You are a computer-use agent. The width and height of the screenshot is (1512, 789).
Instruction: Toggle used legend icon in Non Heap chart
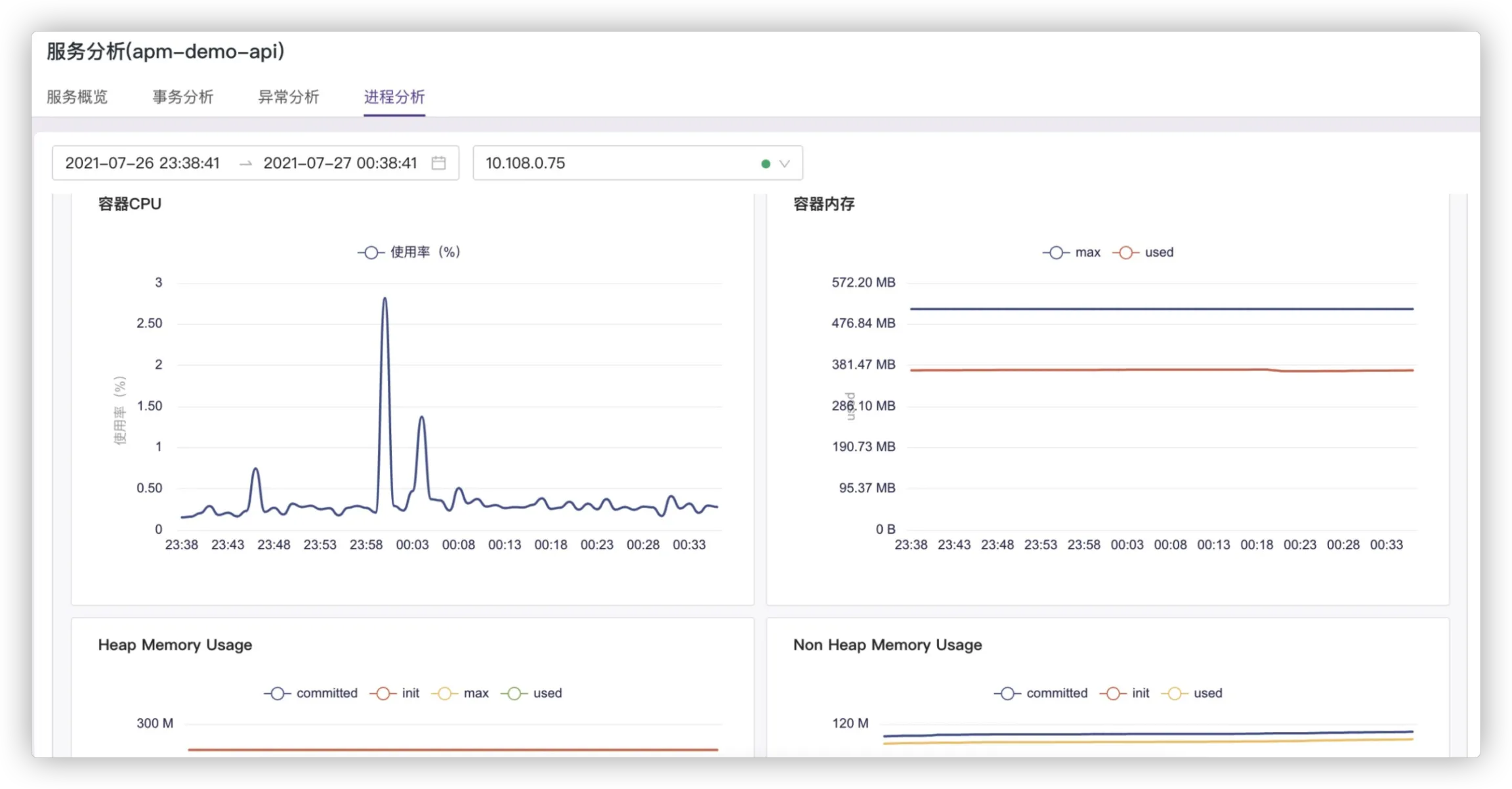coord(1175,693)
